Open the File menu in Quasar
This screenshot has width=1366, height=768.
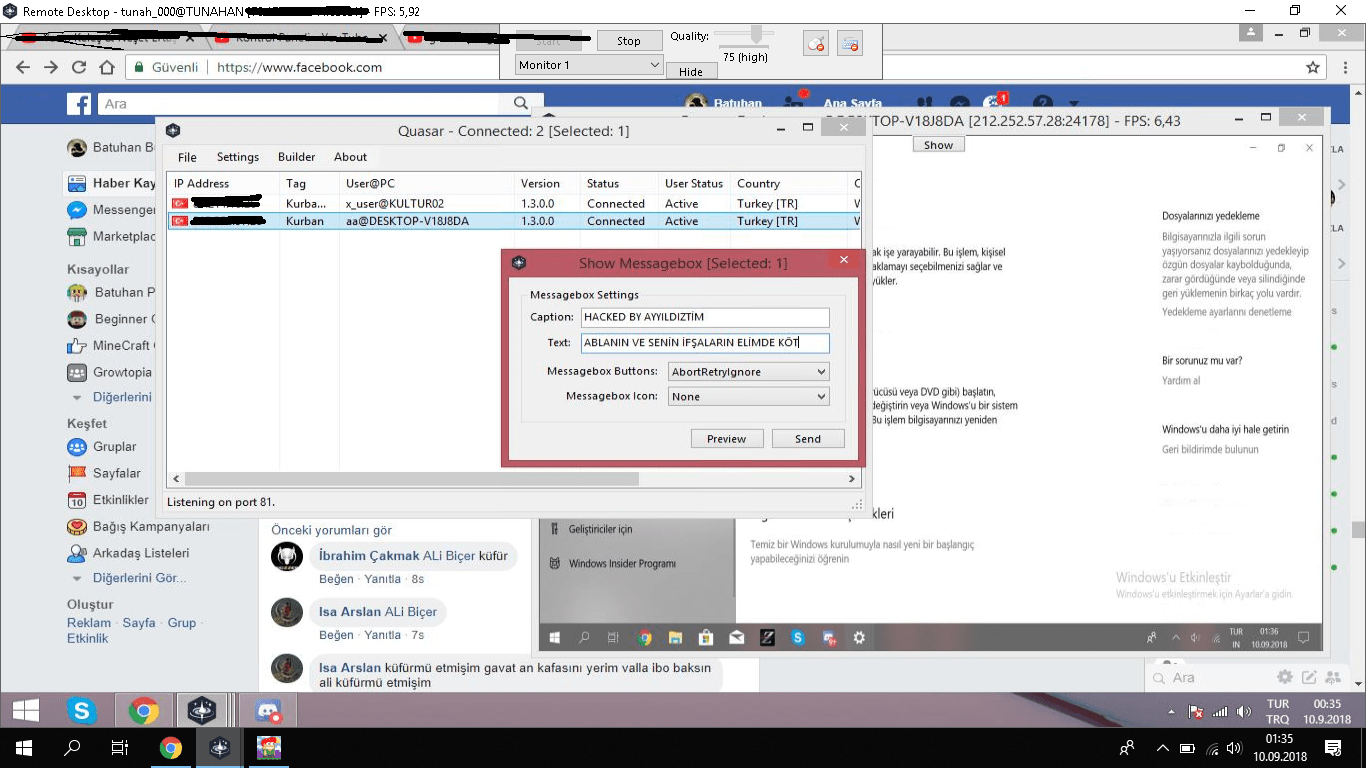[x=187, y=157]
